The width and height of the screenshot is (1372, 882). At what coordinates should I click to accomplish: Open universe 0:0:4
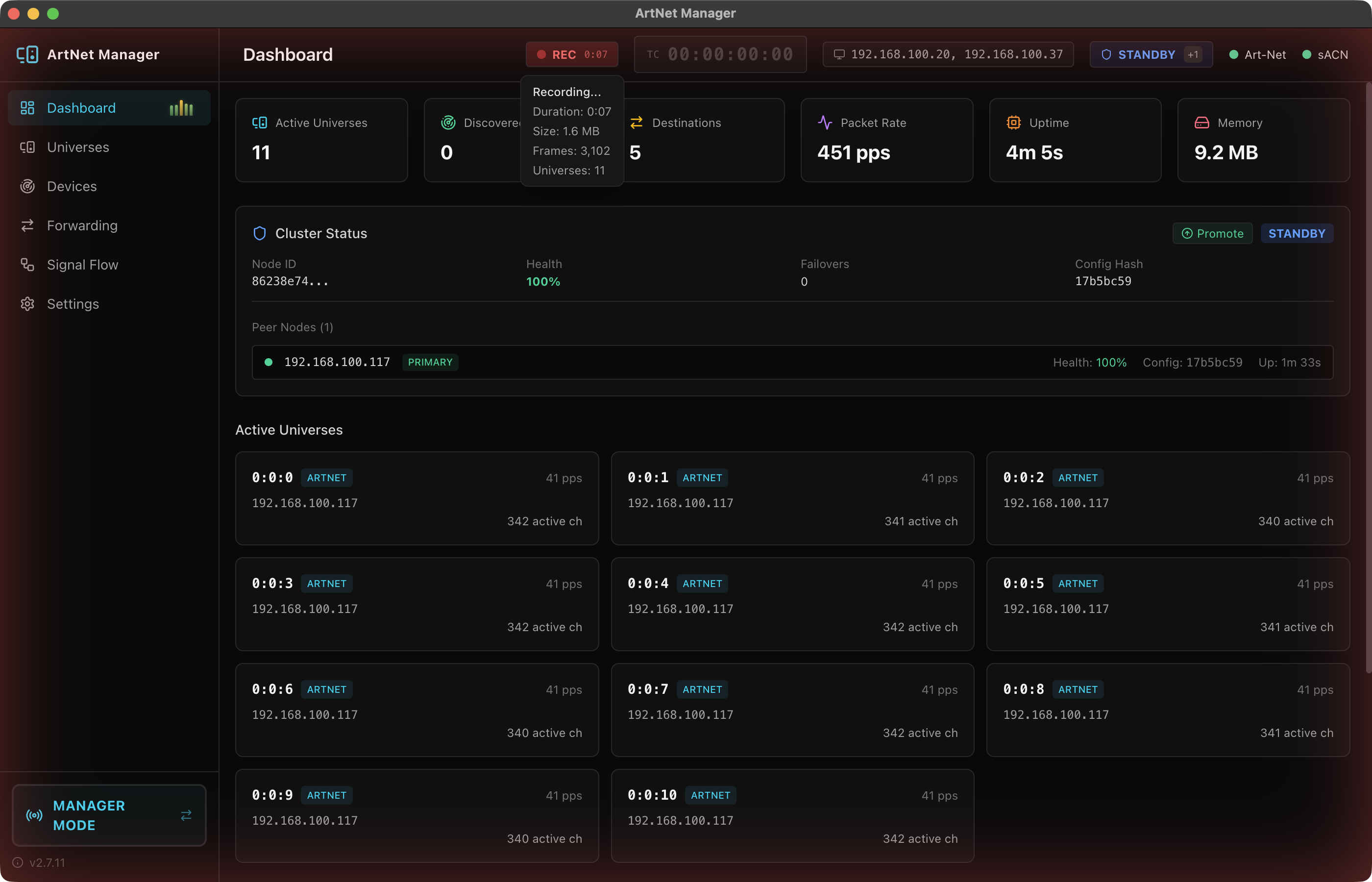point(792,604)
